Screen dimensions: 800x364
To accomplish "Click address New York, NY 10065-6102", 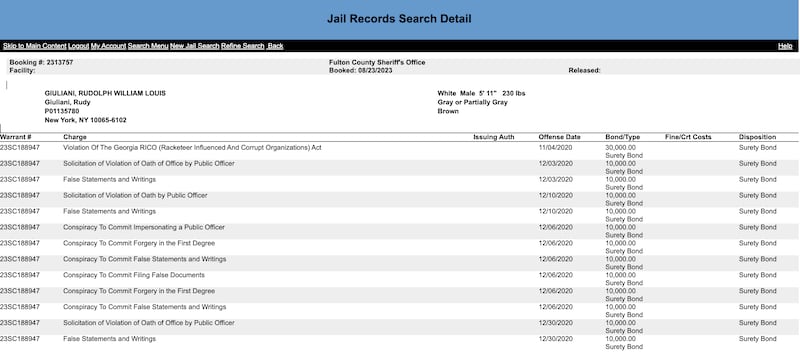I will pyautogui.click(x=86, y=120).
